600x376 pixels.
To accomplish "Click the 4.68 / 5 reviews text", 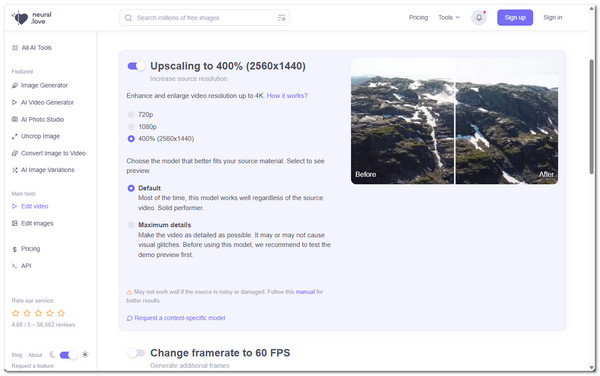I will tap(43, 325).
